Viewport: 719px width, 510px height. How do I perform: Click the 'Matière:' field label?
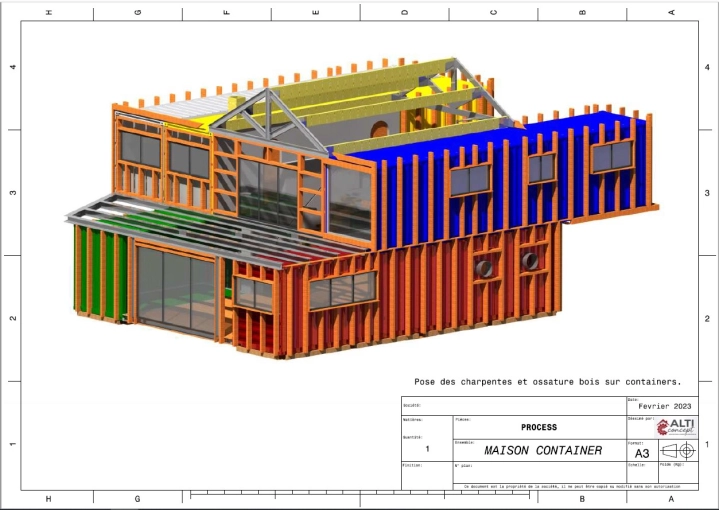pos(412,420)
